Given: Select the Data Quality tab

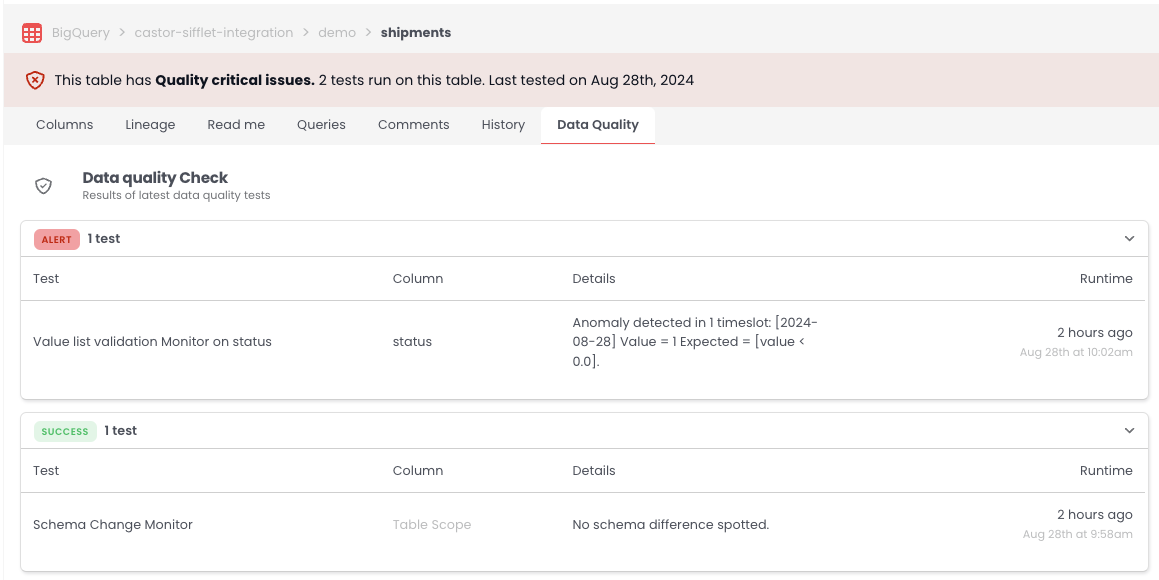Looking at the screenshot, I should tap(597, 125).
